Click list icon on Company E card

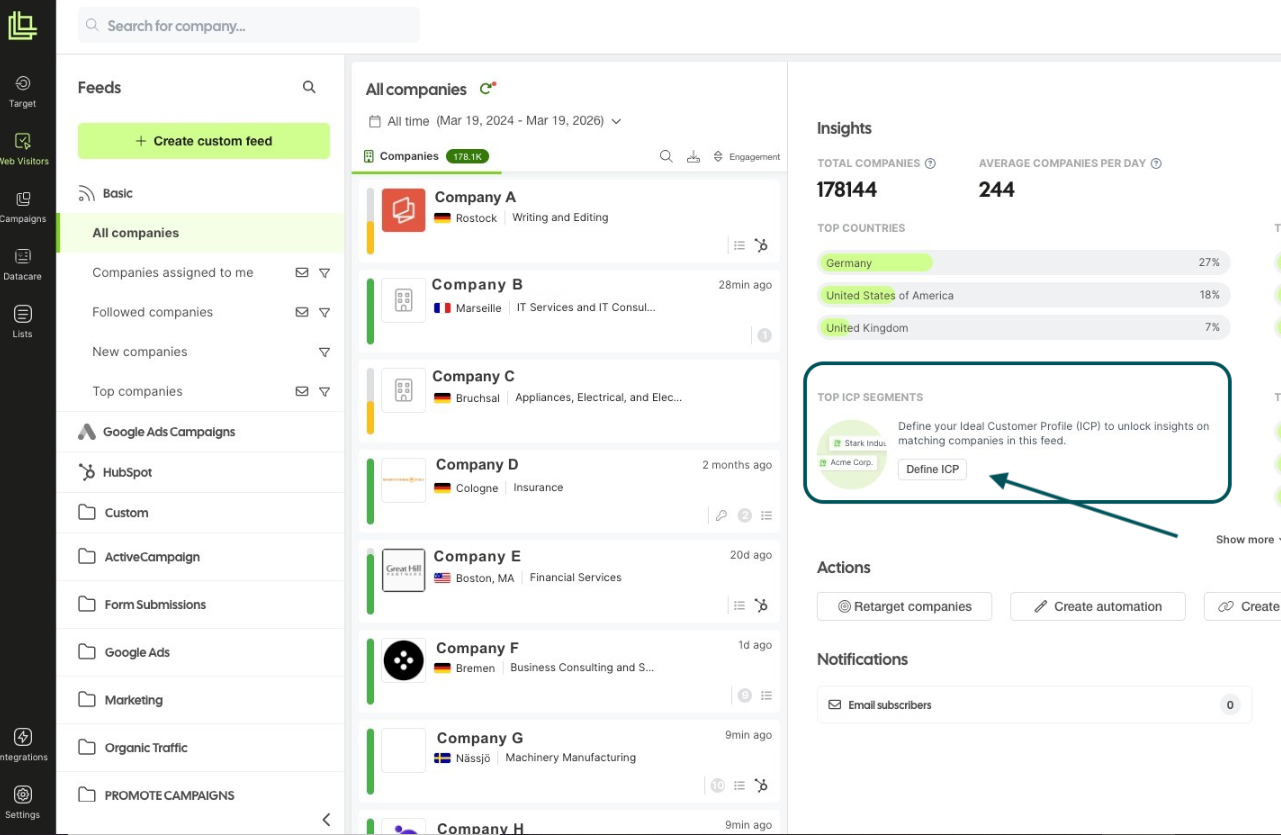pyautogui.click(x=739, y=605)
